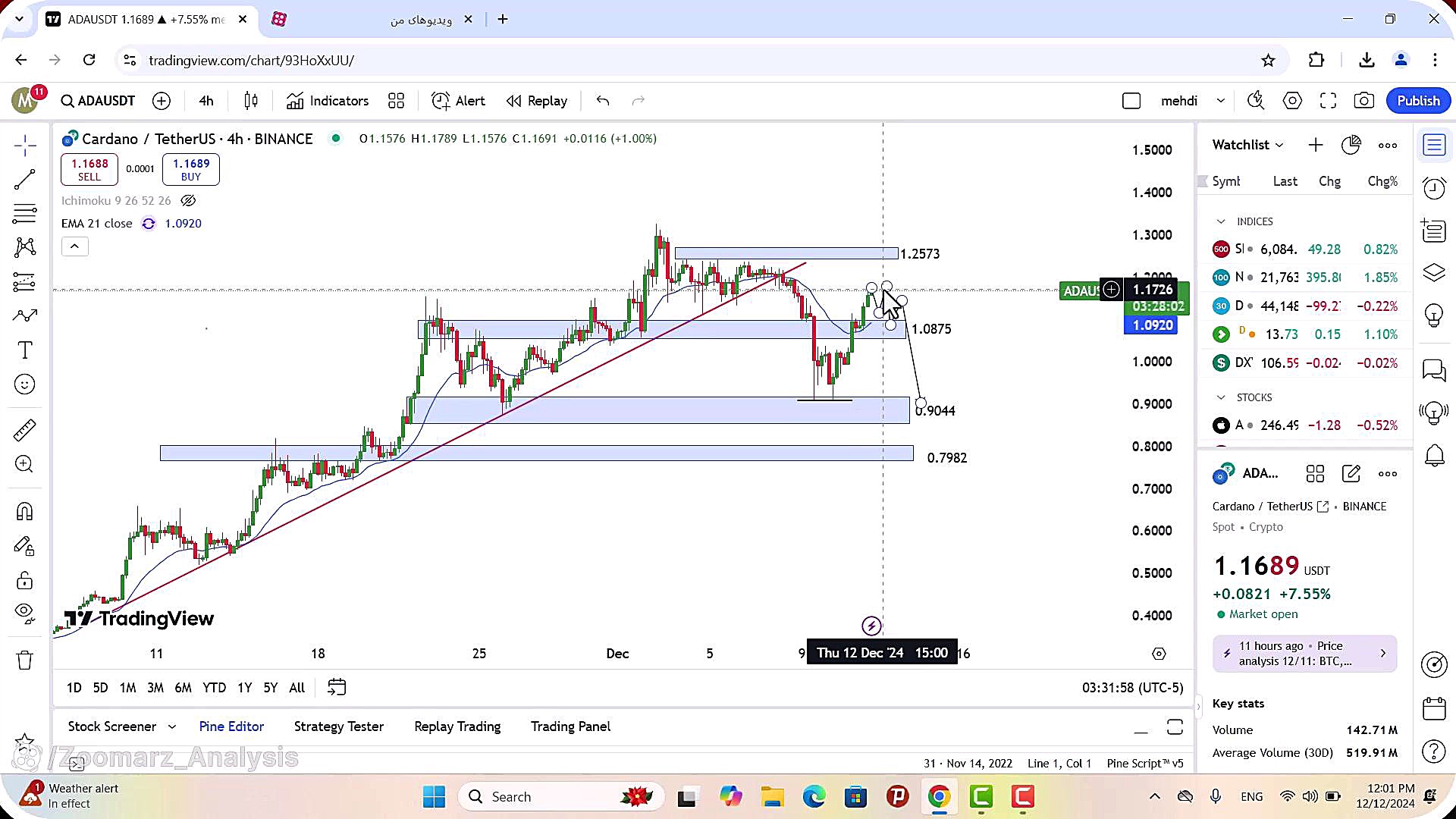The width and height of the screenshot is (1456, 819).
Task: Collapse the STOCKS watchlist section
Action: tap(1221, 397)
